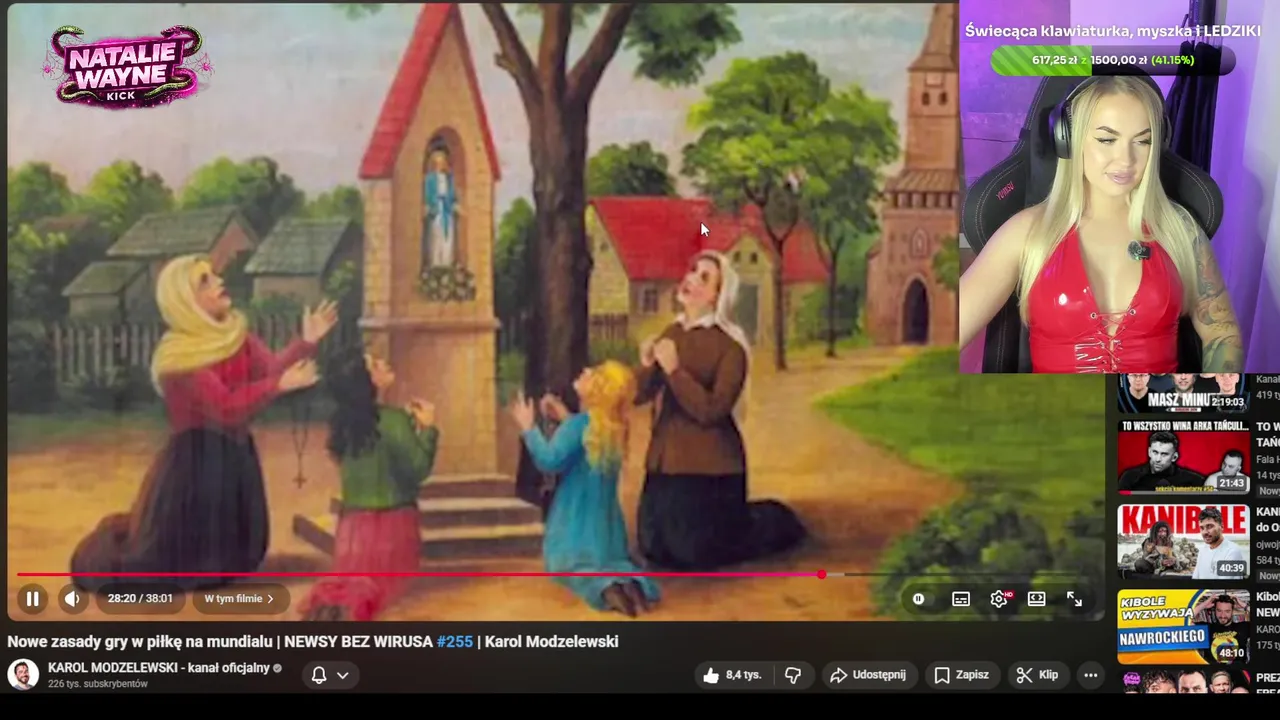Save video with Zapisz button
The width and height of the screenshot is (1280, 720).
click(961, 675)
